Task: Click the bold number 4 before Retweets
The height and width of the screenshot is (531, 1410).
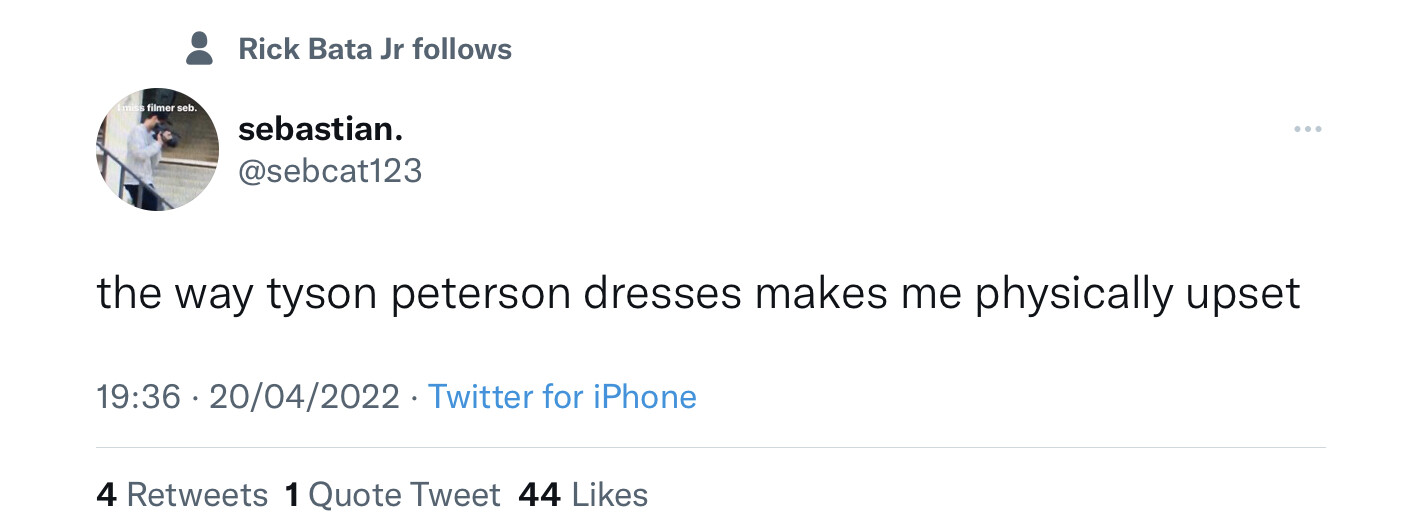Action: tap(107, 495)
